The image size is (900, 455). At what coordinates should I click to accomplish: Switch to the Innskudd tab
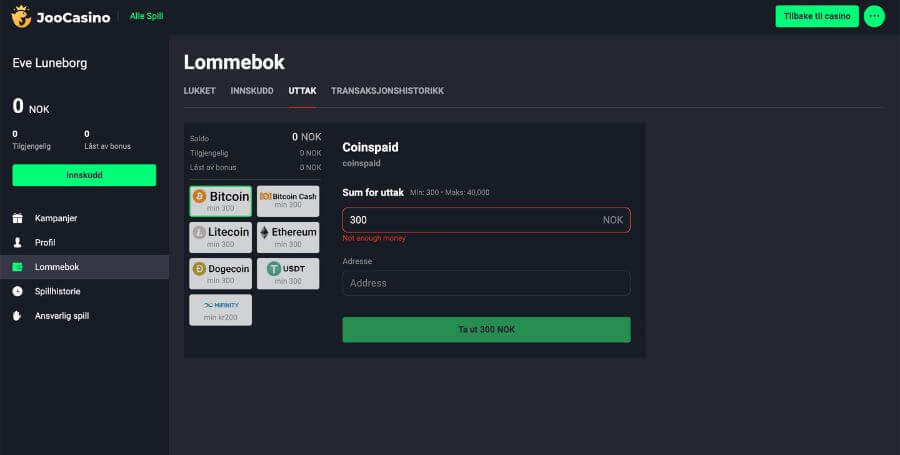click(x=252, y=91)
